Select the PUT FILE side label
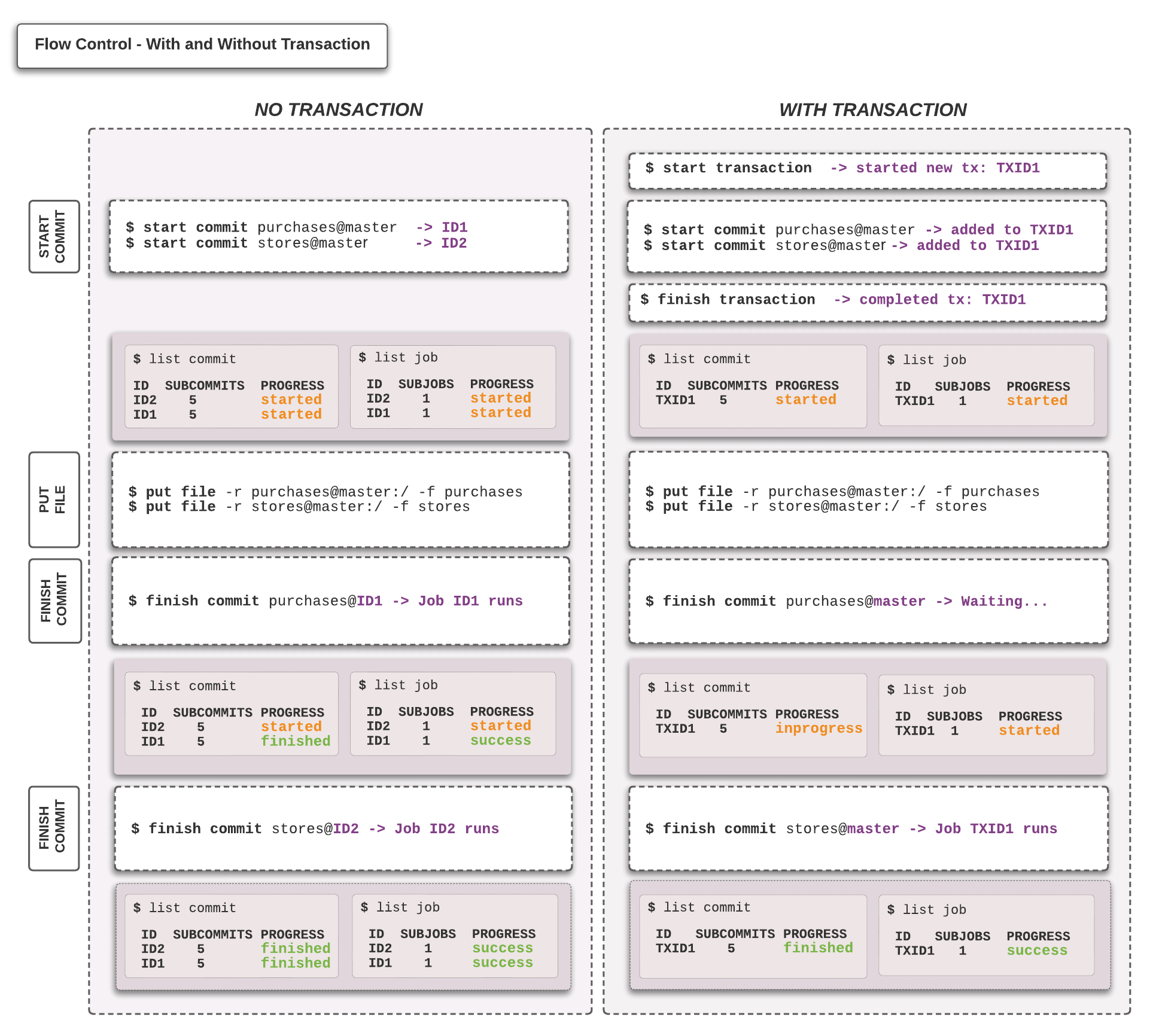 click(54, 499)
